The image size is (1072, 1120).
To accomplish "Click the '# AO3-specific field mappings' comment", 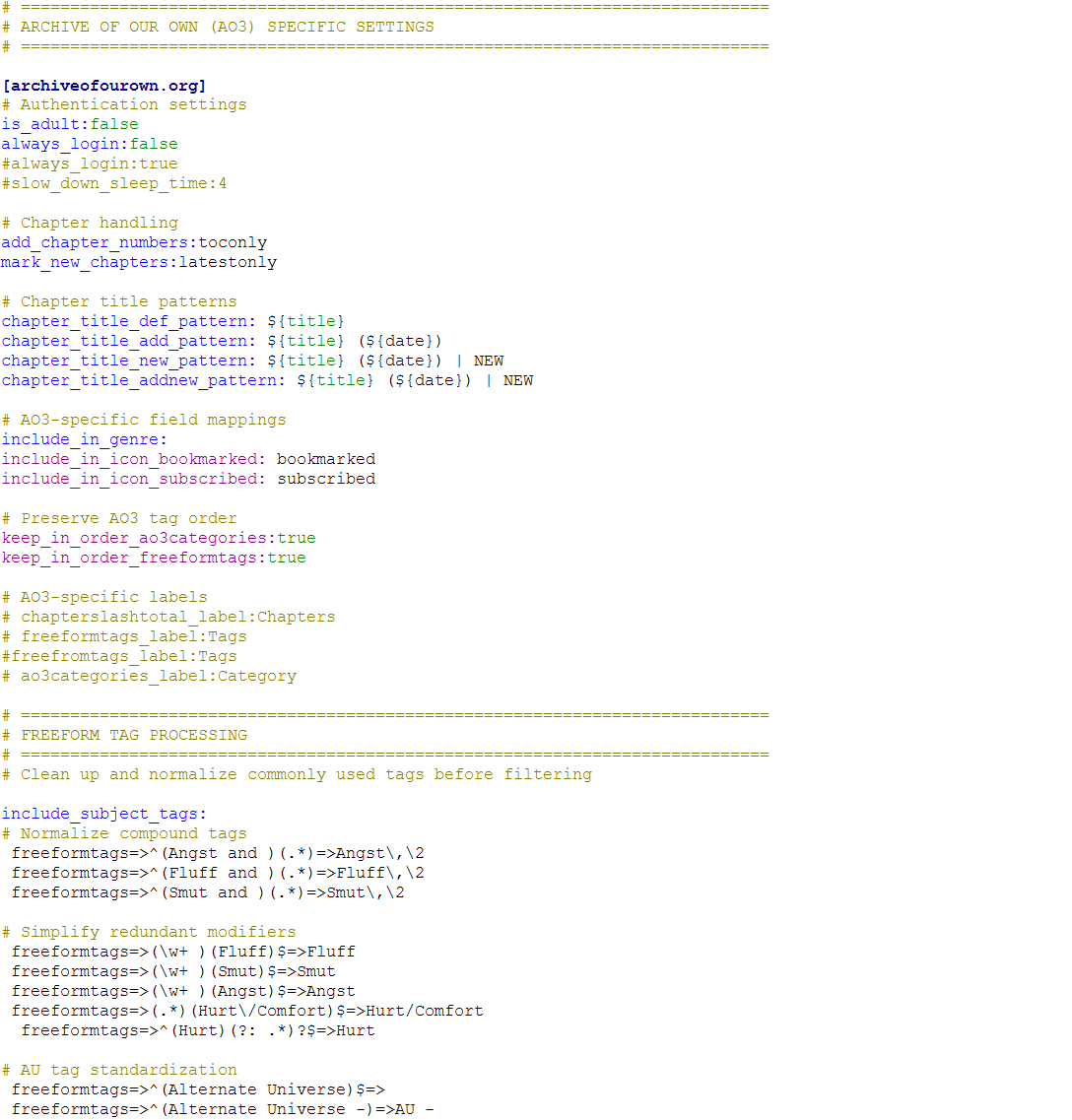I will pyautogui.click(x=144, y=420).
